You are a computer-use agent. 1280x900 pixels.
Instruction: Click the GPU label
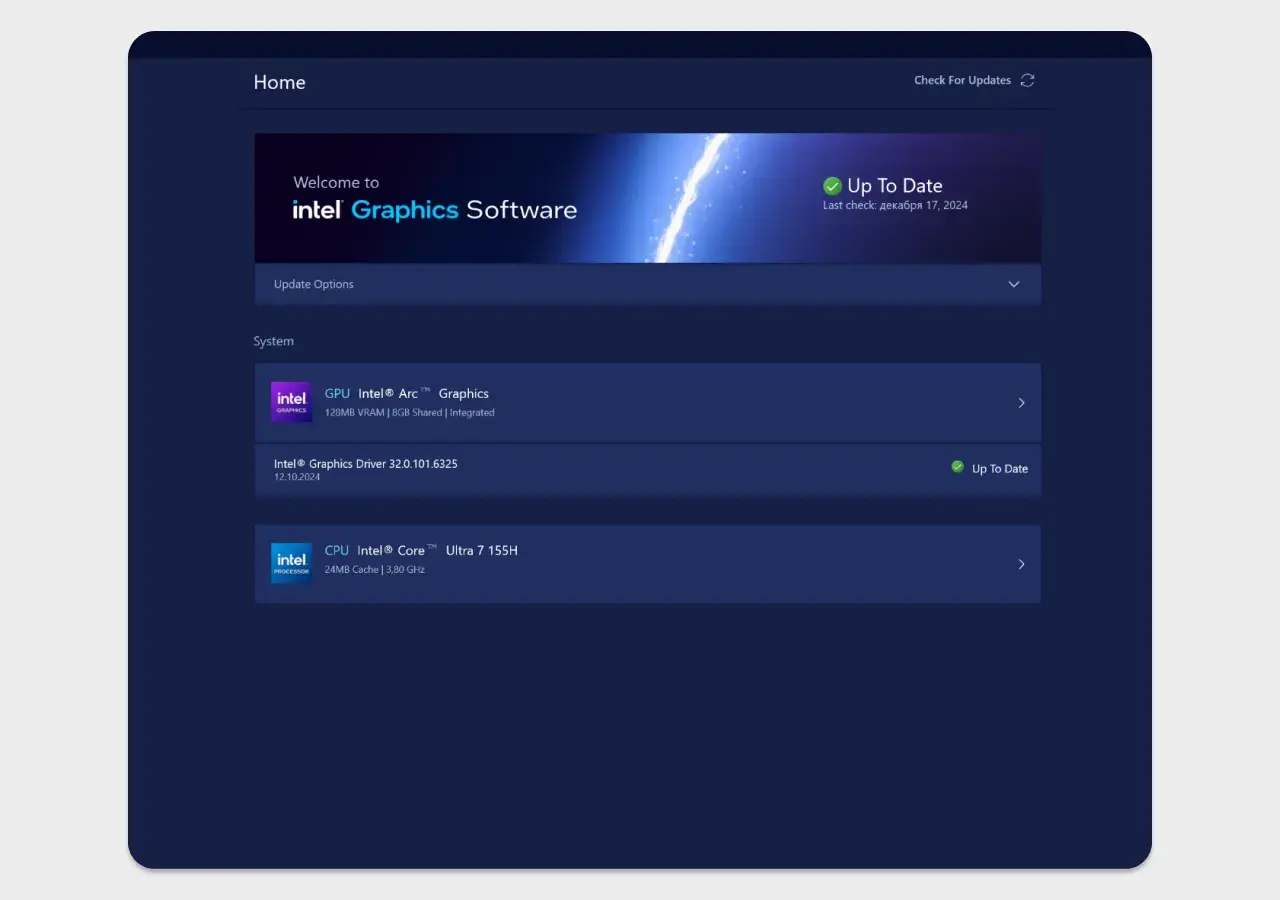point(338,393)
